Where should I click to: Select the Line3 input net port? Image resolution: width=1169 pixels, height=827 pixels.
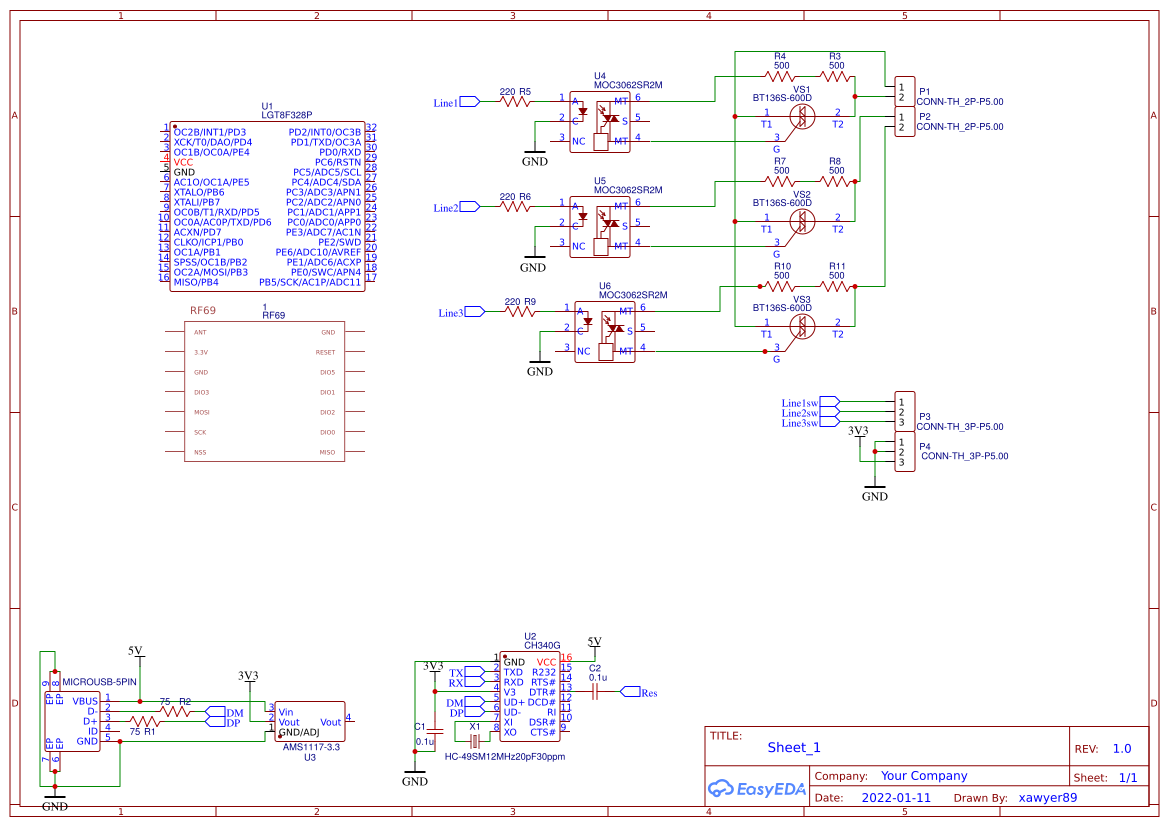pos(475,312)
